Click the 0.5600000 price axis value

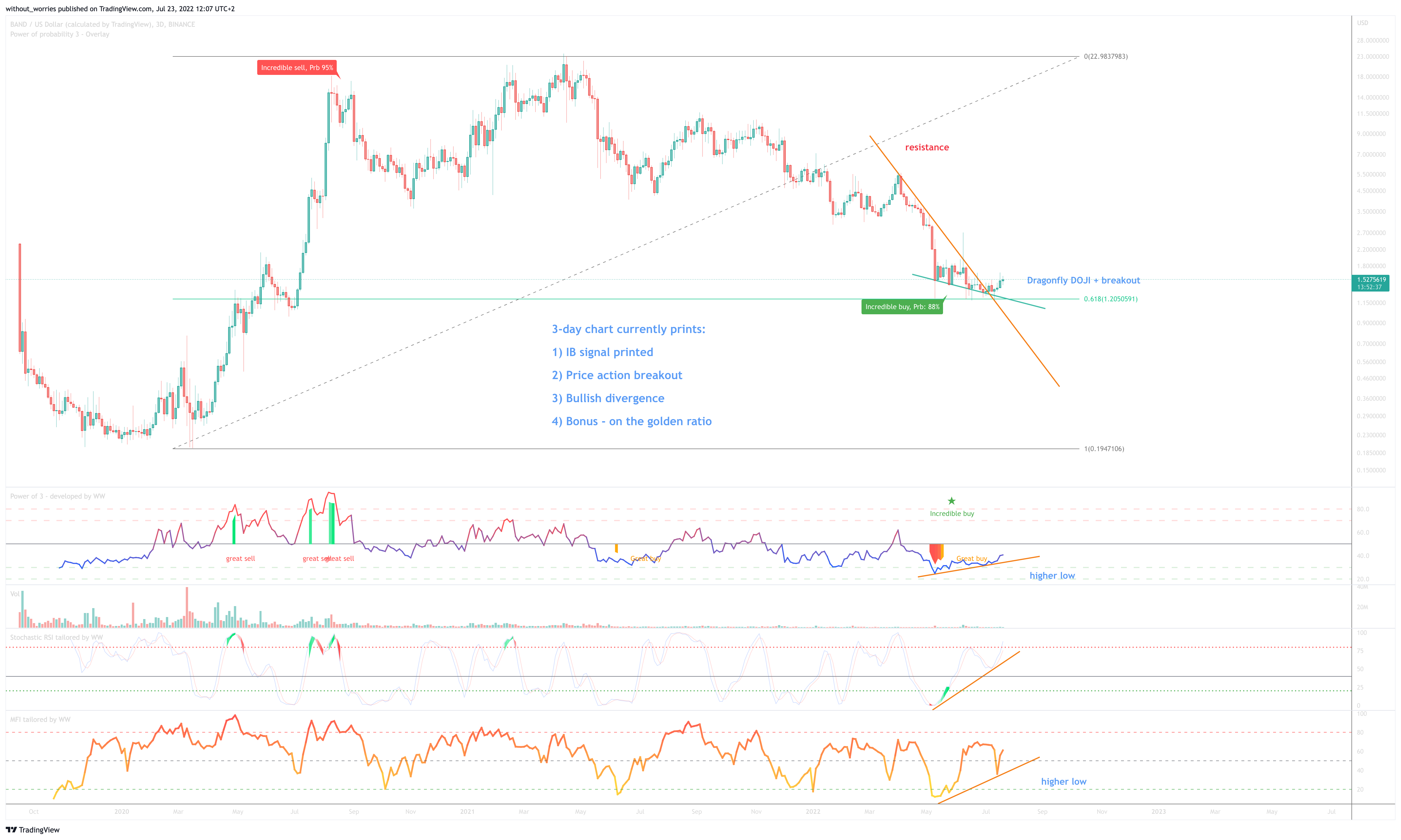[1372, 362]
